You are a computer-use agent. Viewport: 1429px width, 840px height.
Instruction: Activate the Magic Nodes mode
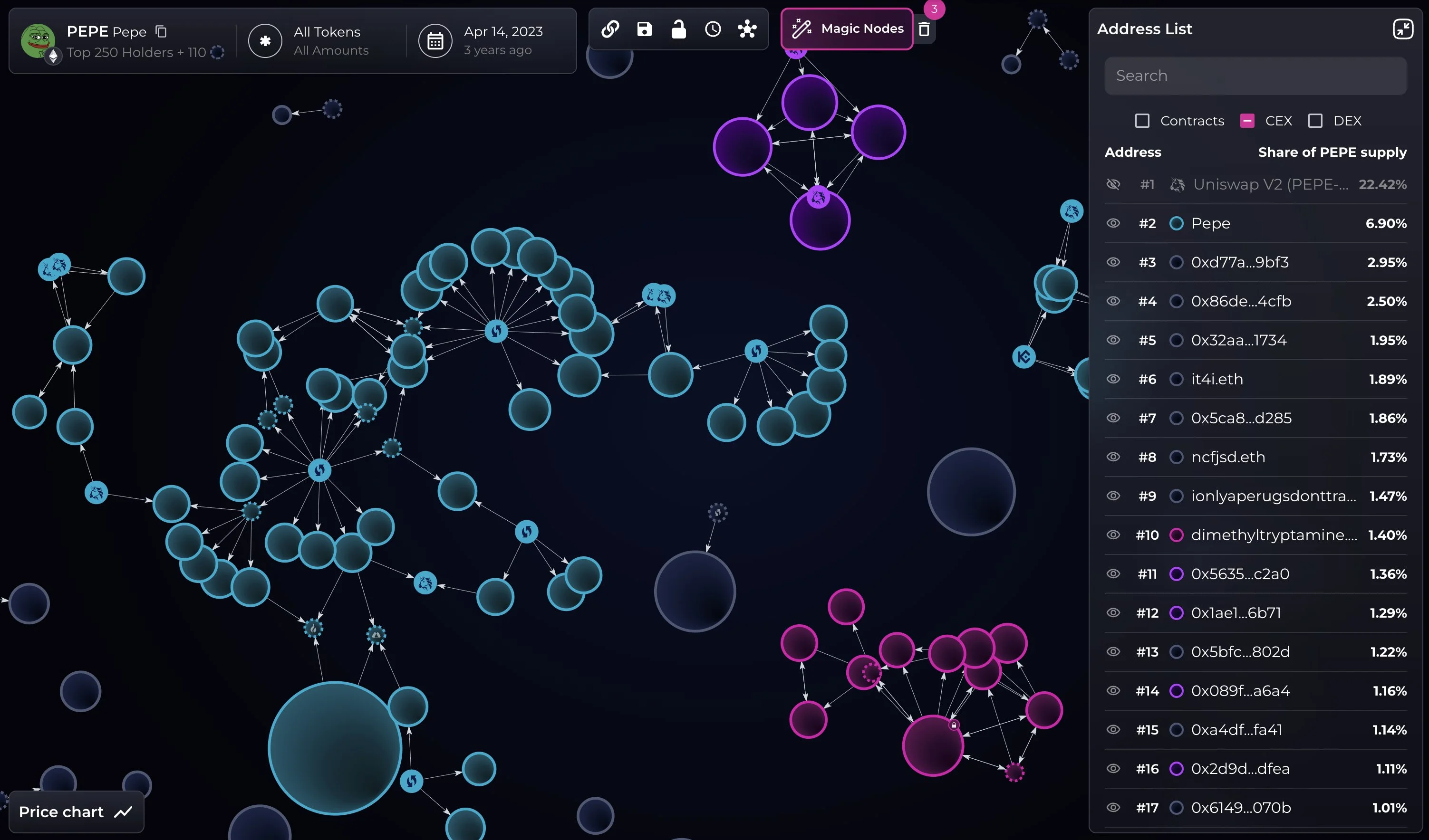coord(847,29)
